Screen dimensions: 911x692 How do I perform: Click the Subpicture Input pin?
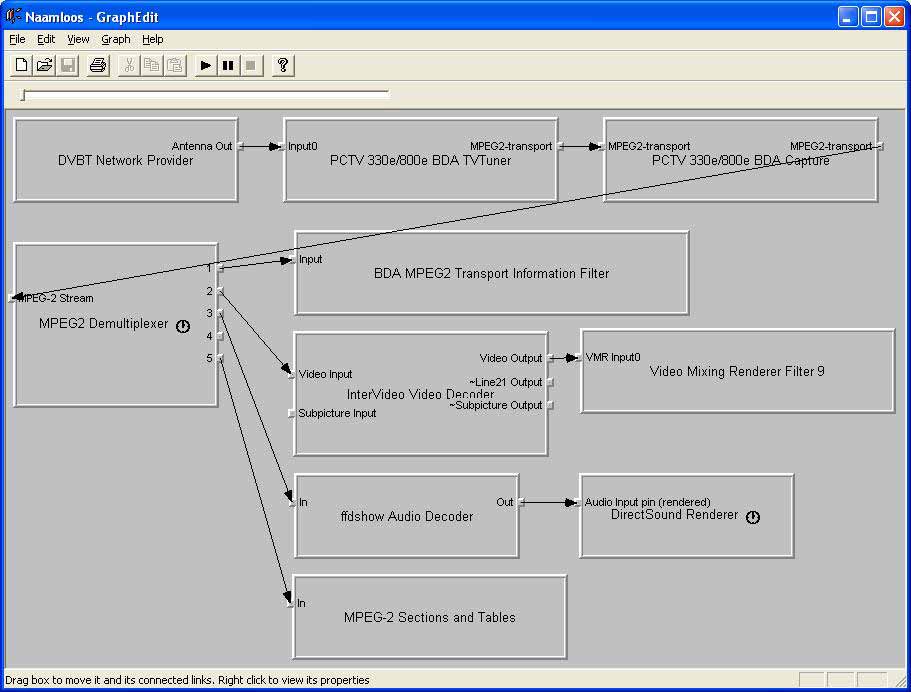[292, 414]
